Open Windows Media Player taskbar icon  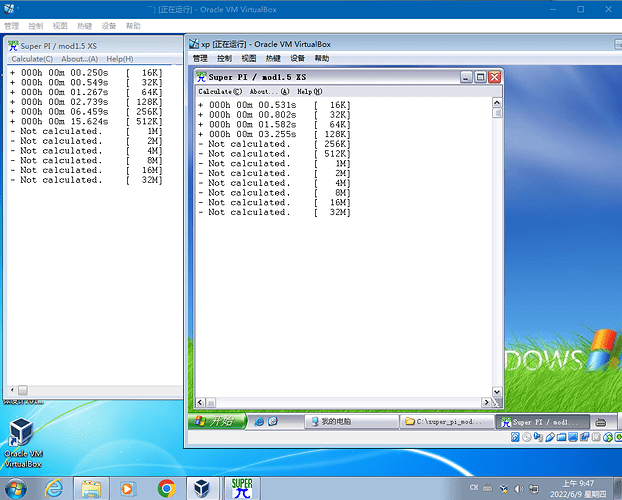[128, 489]
